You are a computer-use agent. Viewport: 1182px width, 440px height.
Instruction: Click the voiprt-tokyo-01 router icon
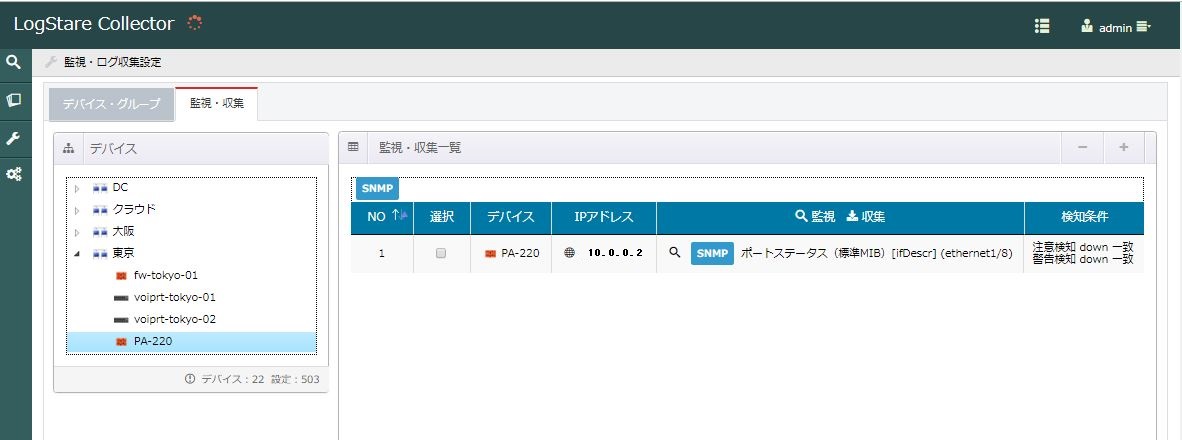pos(121,298)
